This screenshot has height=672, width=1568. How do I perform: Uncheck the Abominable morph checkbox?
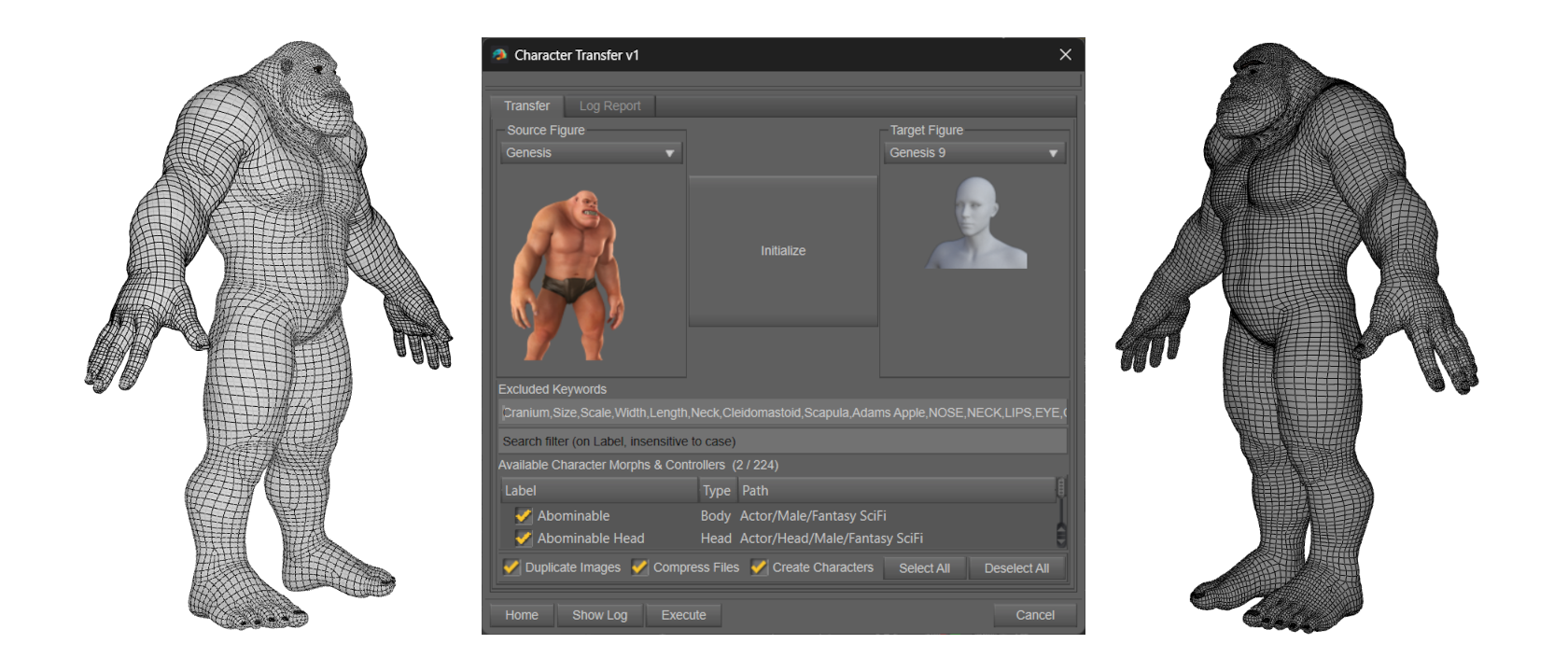(x=524, y=516)
